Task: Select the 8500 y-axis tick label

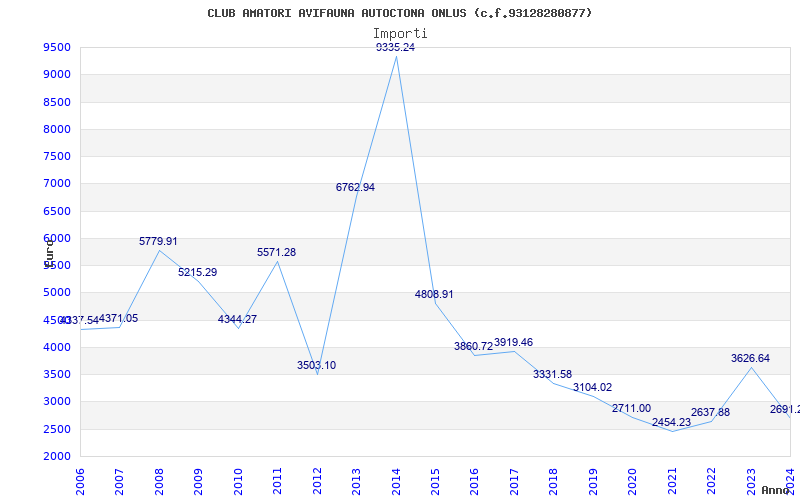Action: tap(57, 102)
